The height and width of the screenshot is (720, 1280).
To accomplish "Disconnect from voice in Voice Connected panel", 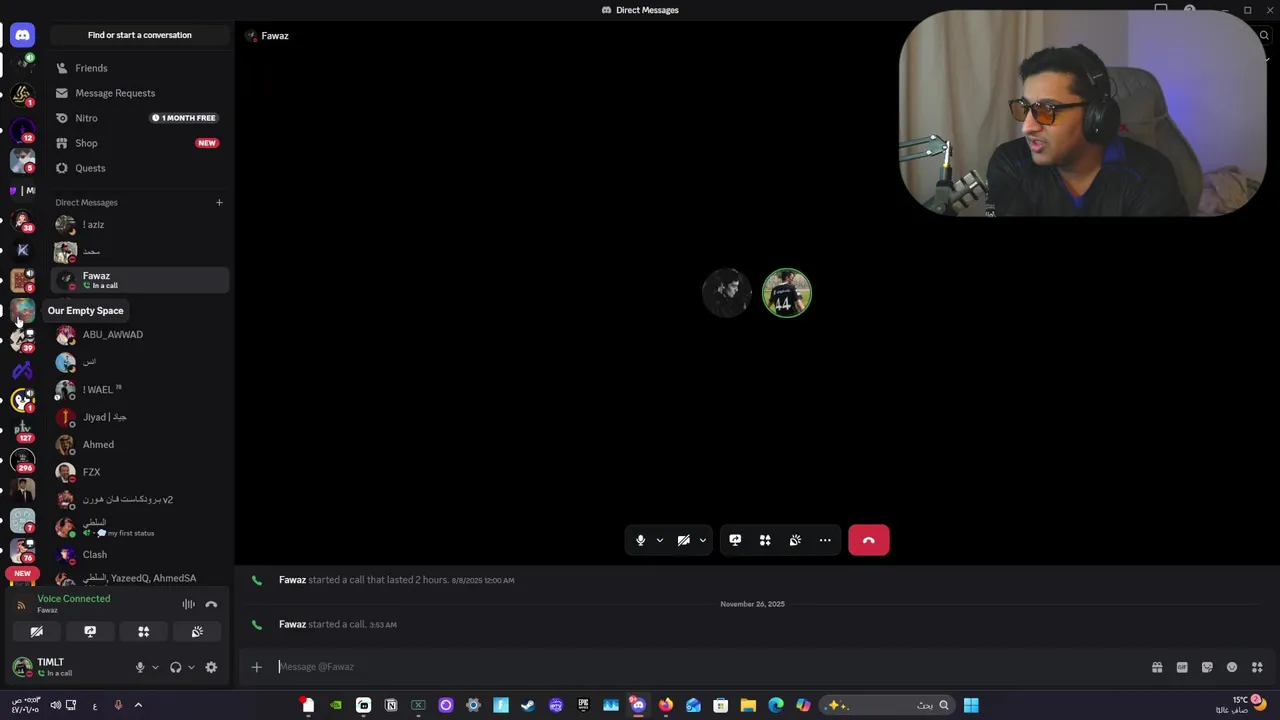I will (211, 604).
